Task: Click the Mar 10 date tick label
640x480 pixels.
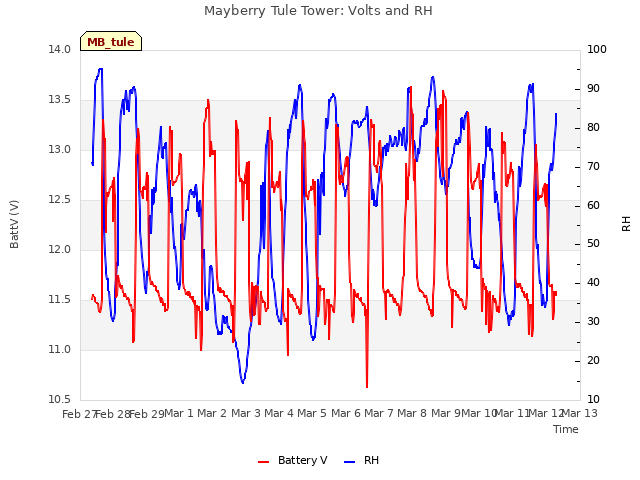Action: [479, 413]
